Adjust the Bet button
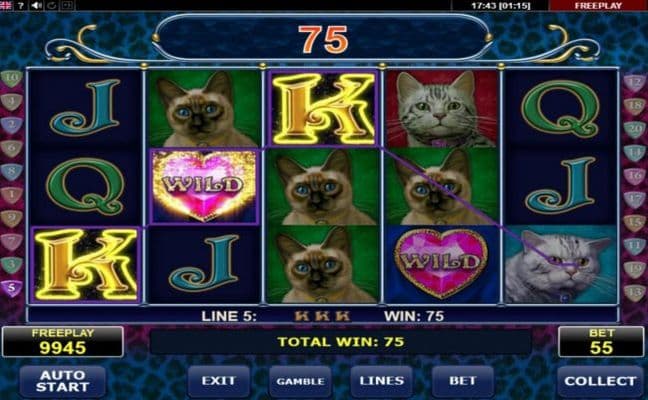The width and height of the screenshot is (648, 400). 463,381
